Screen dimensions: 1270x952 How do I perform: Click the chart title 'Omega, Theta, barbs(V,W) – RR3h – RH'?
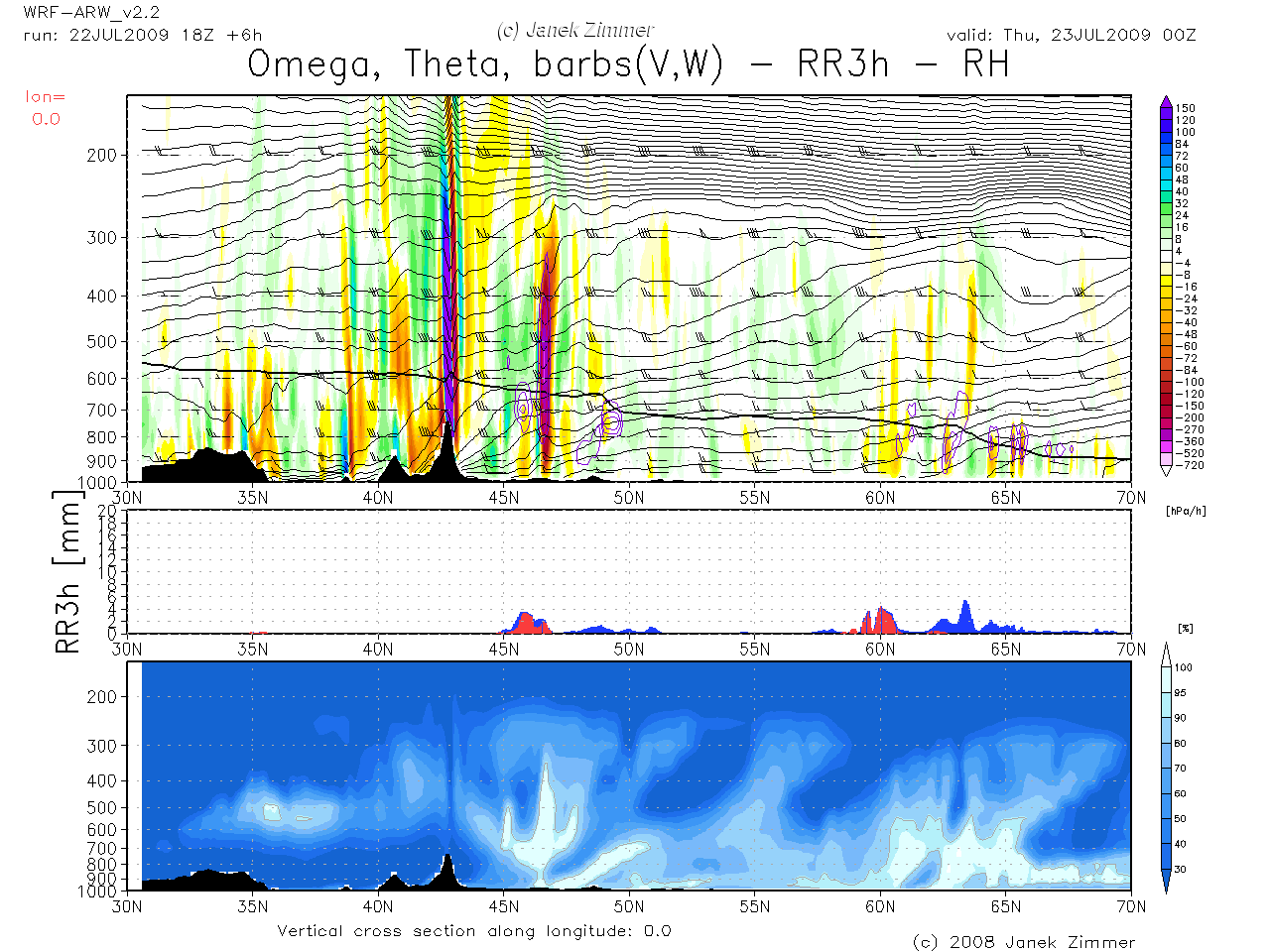628,64
